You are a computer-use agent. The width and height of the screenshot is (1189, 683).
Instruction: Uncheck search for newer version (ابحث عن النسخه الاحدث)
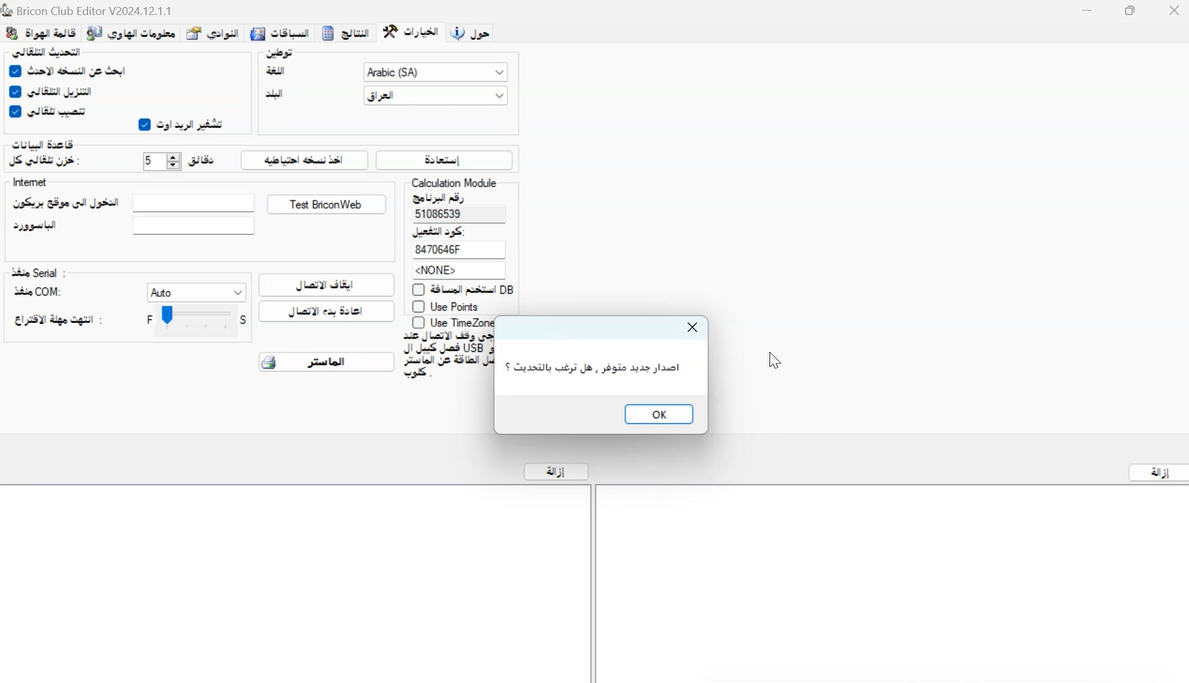point(16,71)
